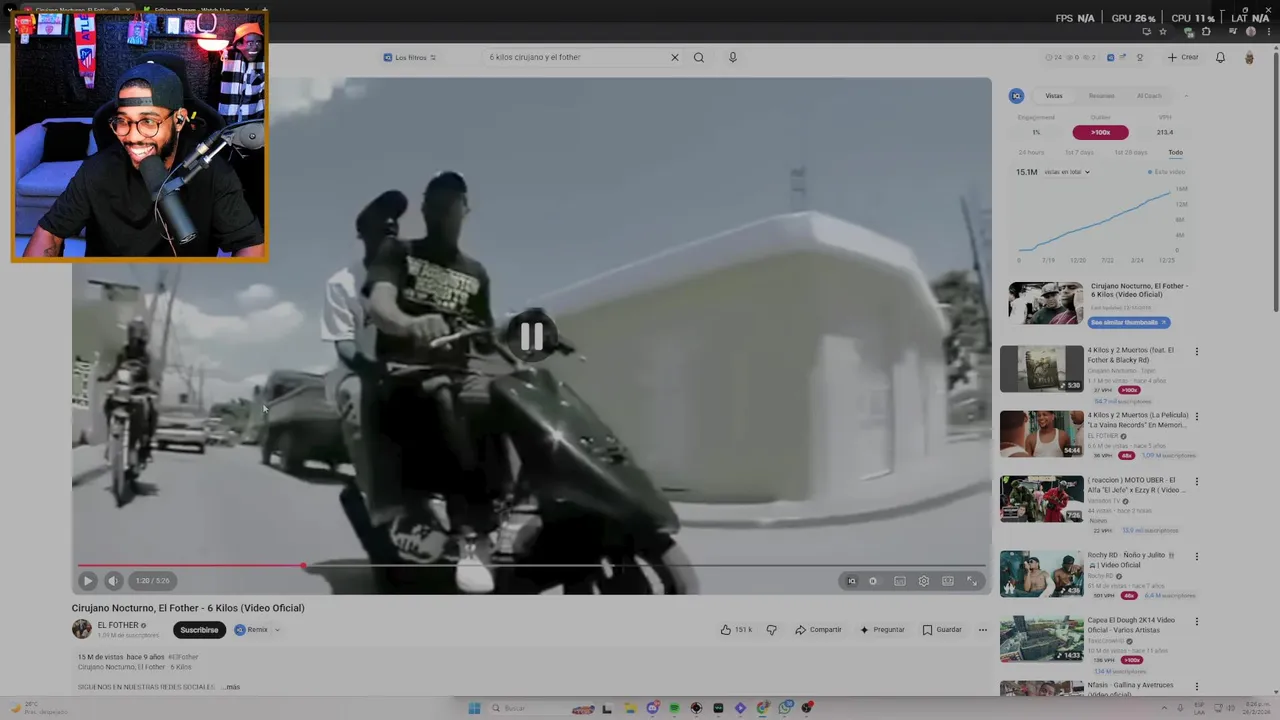
Task: Select the '1st 7 days' range tab
Action: pyautogui.click(x=1079, y=152)
